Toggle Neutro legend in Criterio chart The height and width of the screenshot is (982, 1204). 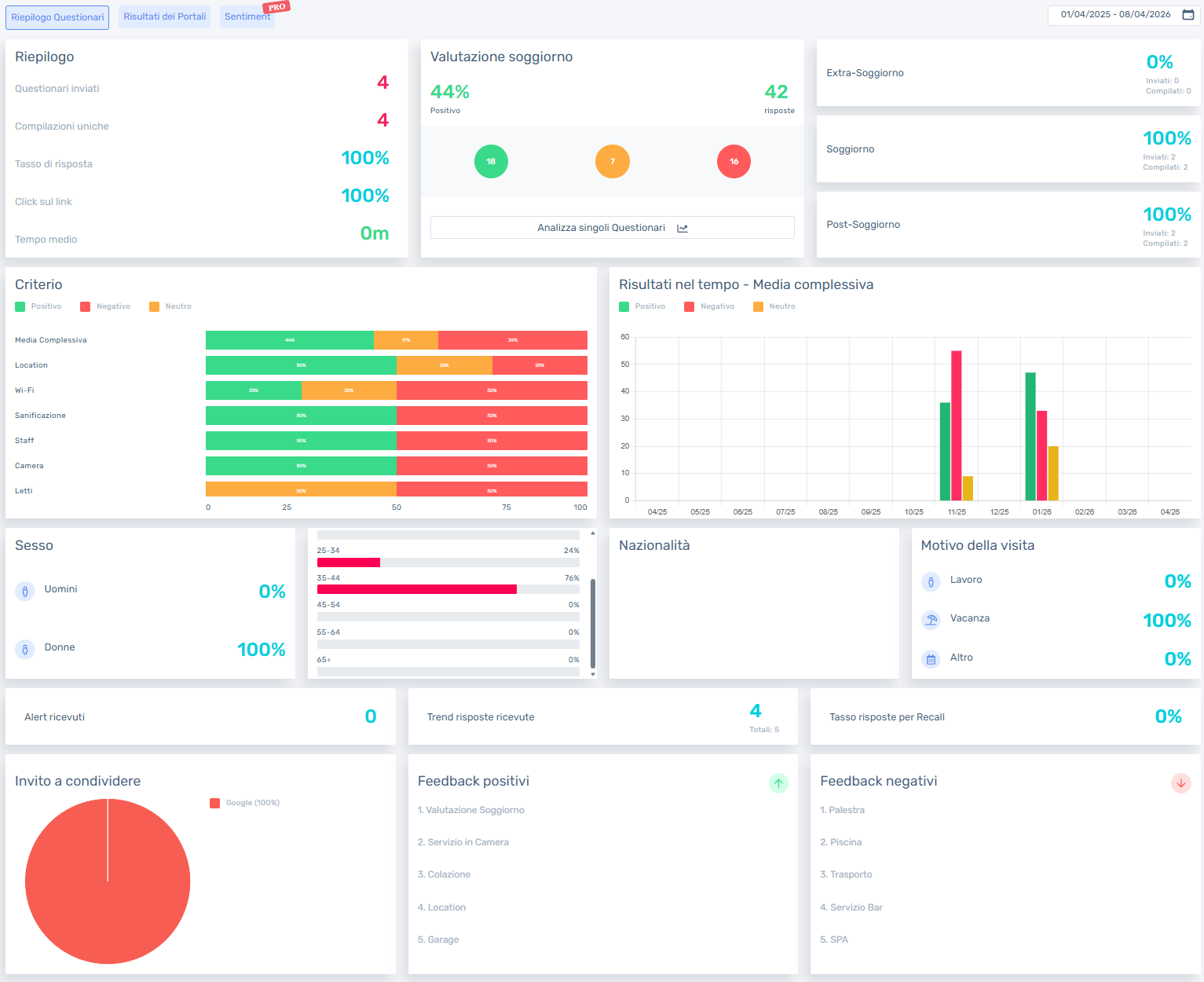(x=170, y=306)
